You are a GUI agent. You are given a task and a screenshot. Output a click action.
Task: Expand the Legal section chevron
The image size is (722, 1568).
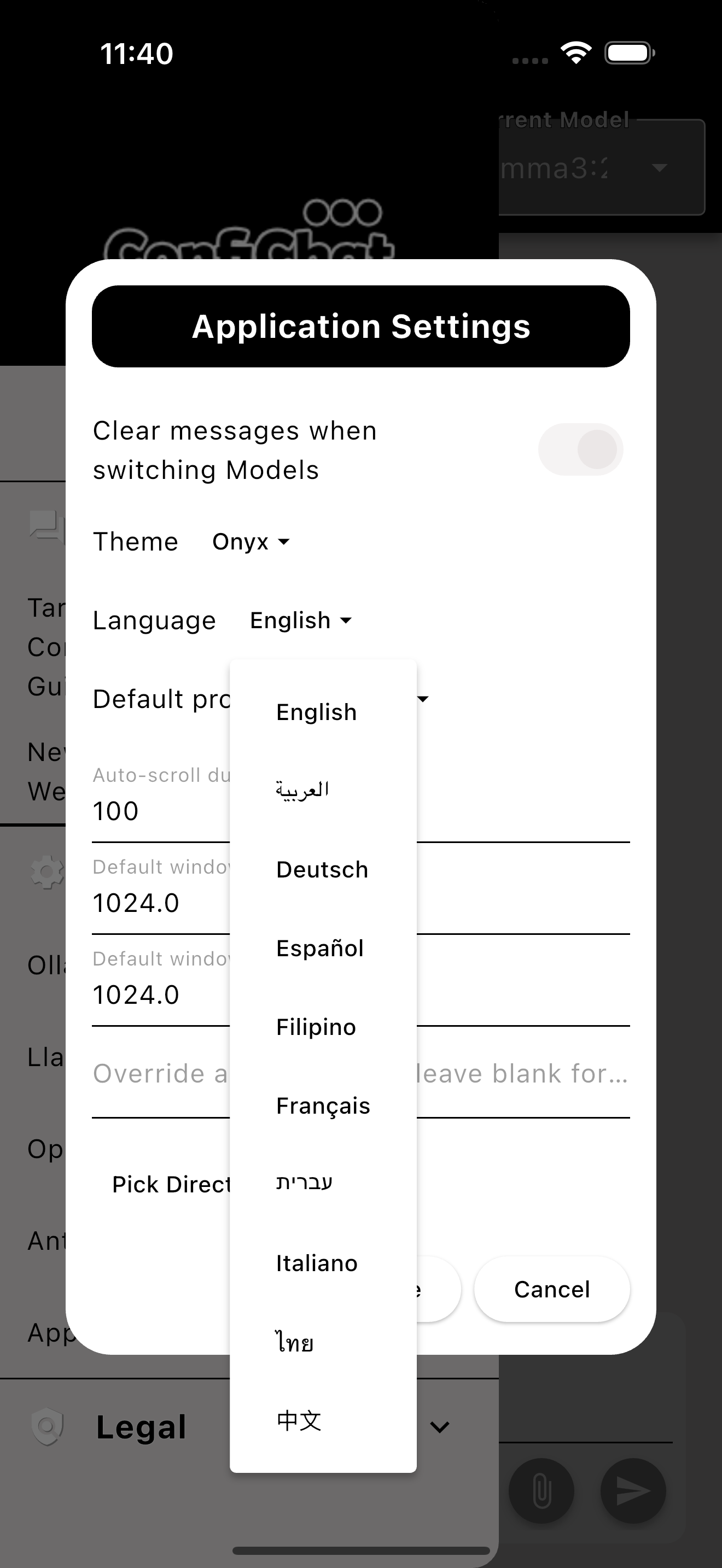coord(440,1426)
